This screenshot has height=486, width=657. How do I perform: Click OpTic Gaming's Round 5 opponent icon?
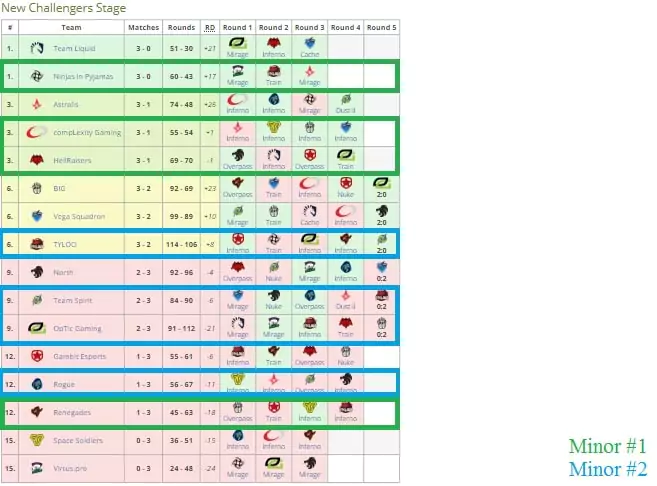tap(382, 323)
